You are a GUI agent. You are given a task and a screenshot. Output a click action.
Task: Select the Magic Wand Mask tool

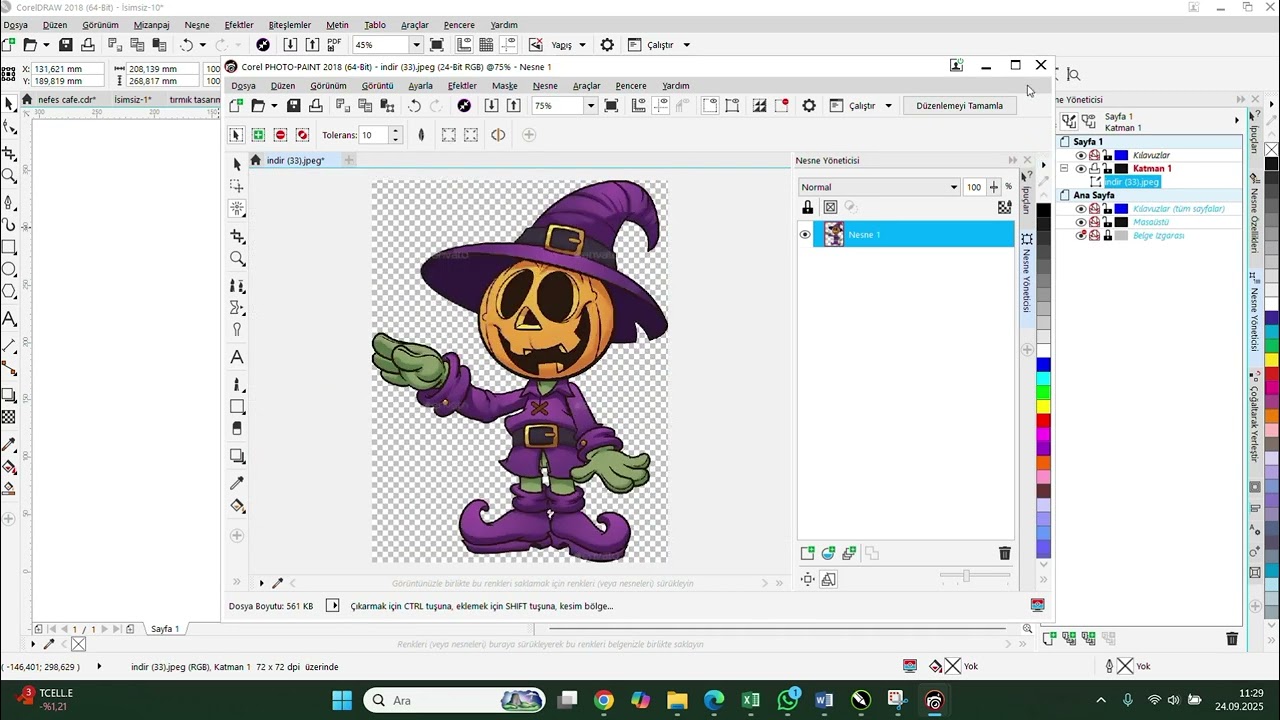(237, 208)
